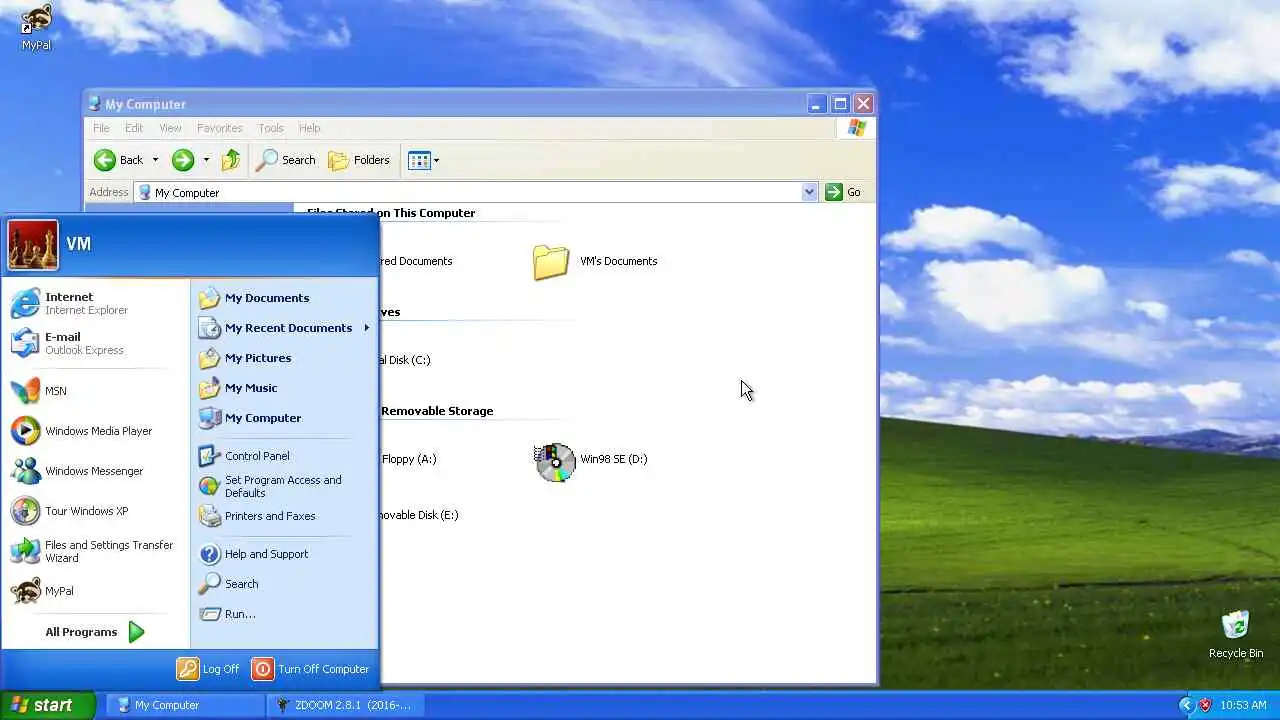The width and height of the screenshot is (1280, 720).
Task: Click the green Forward arrow button
Action: [182, 160]
